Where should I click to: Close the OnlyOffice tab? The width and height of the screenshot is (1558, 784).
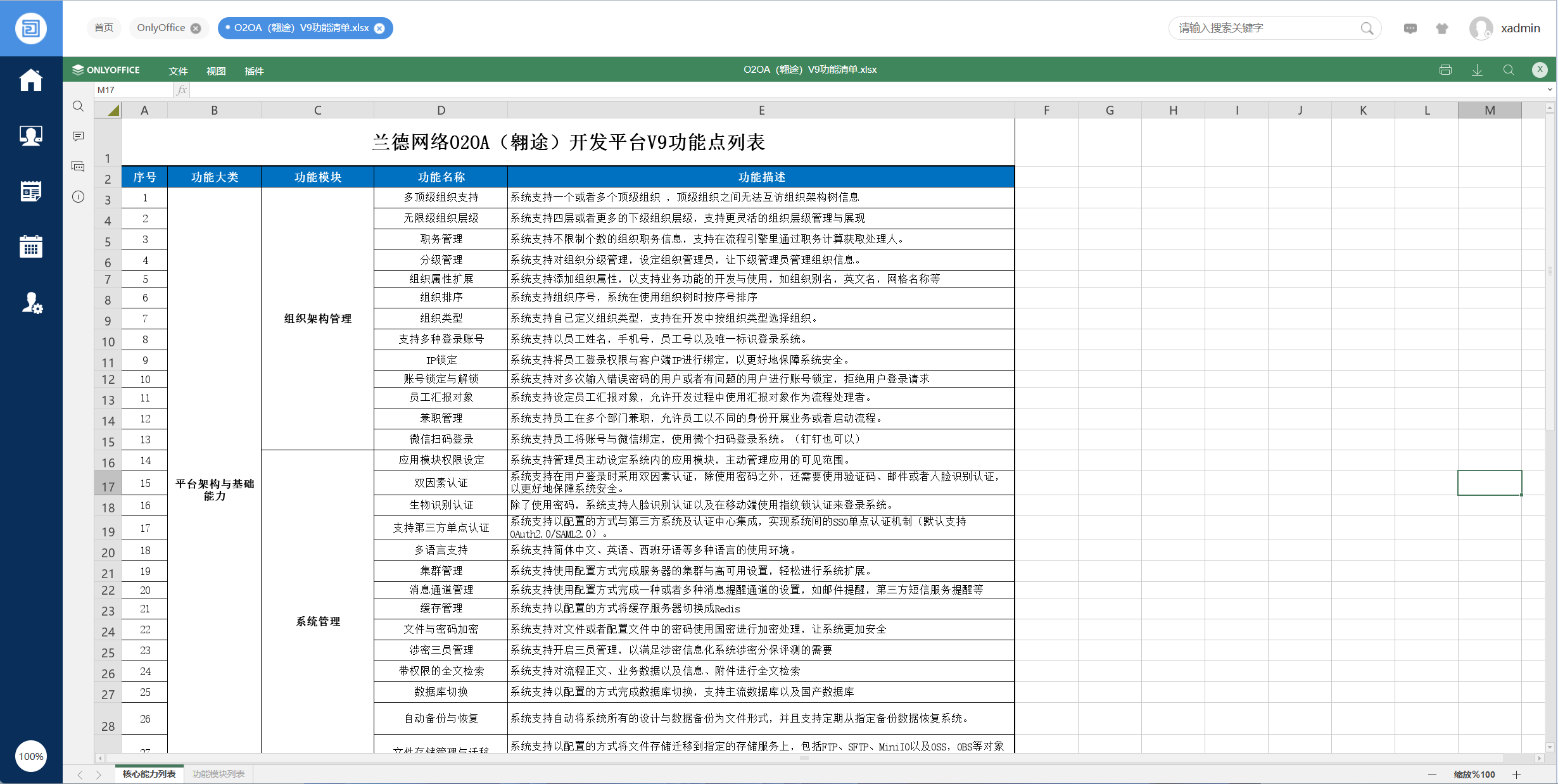(x=196, y=28)
